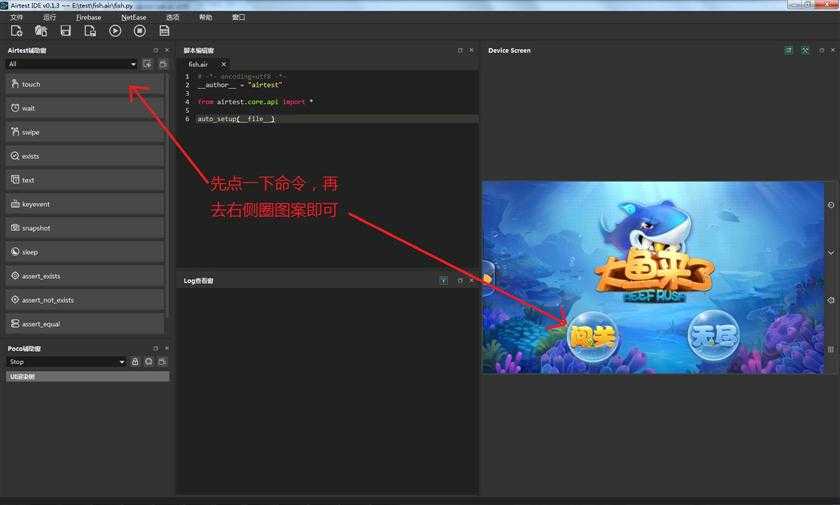Click the device side-bar down chevron
840x505 pixels.
[831, 252]
